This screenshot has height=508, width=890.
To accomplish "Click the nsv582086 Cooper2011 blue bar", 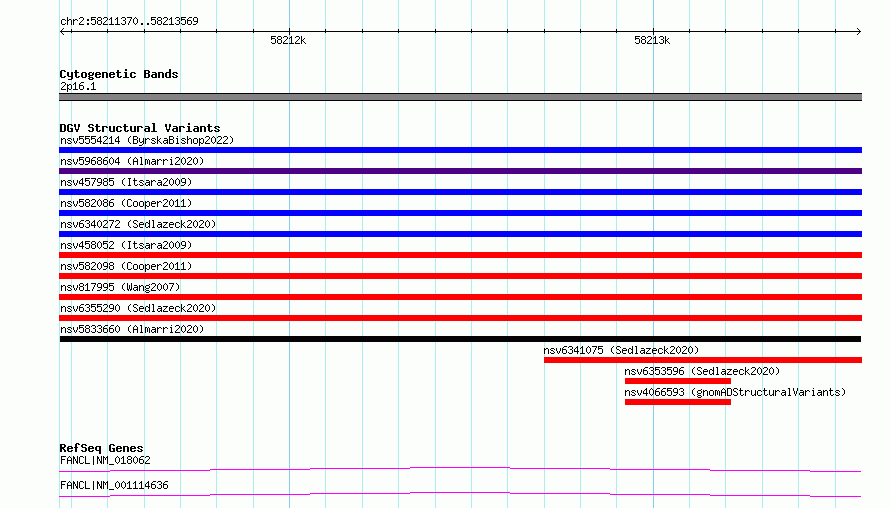I will click(460, 213).
